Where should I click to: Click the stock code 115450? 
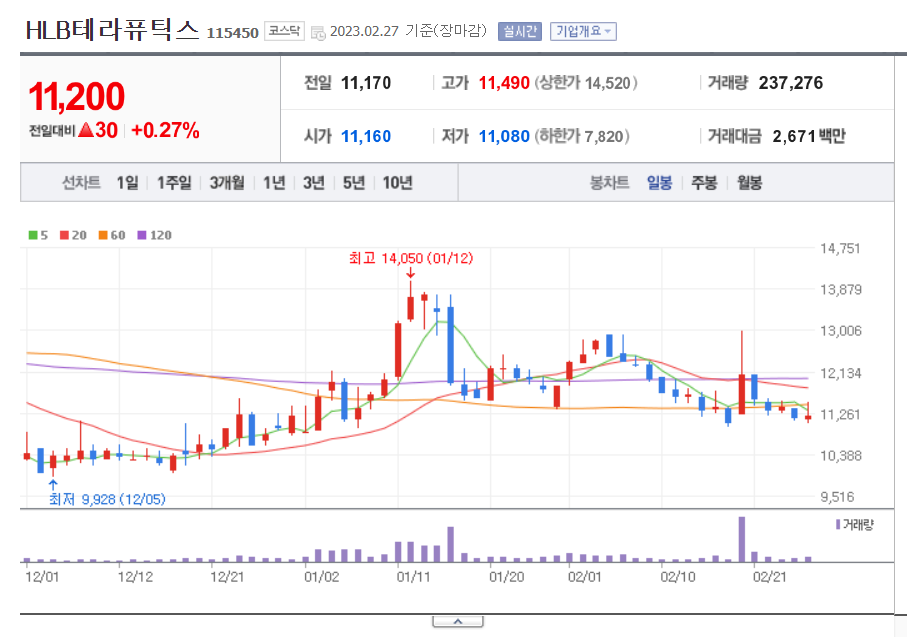(233, 33)
